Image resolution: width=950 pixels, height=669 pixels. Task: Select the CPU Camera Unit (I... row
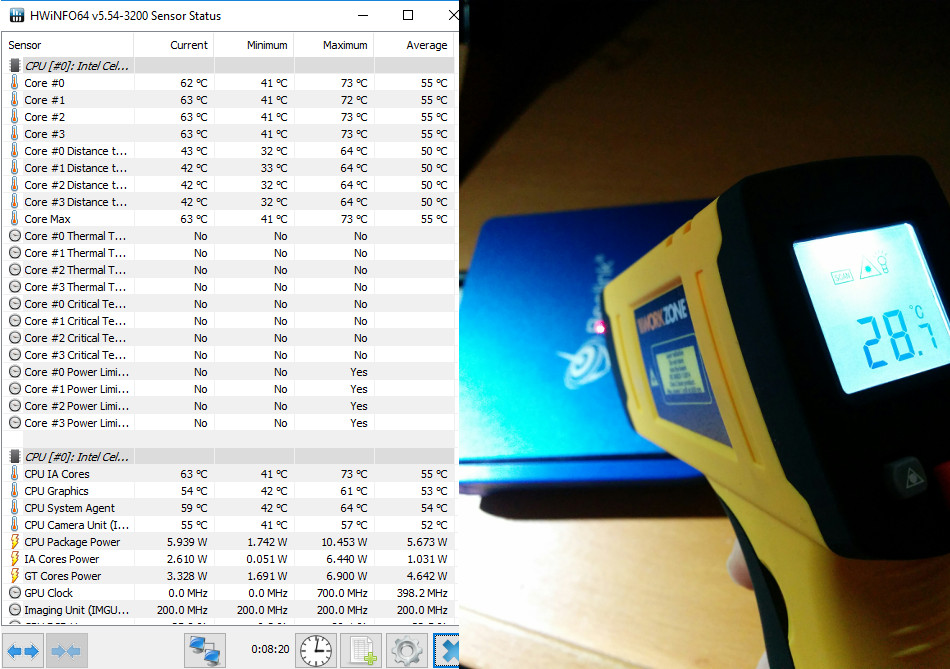click(x=230, y=525)
